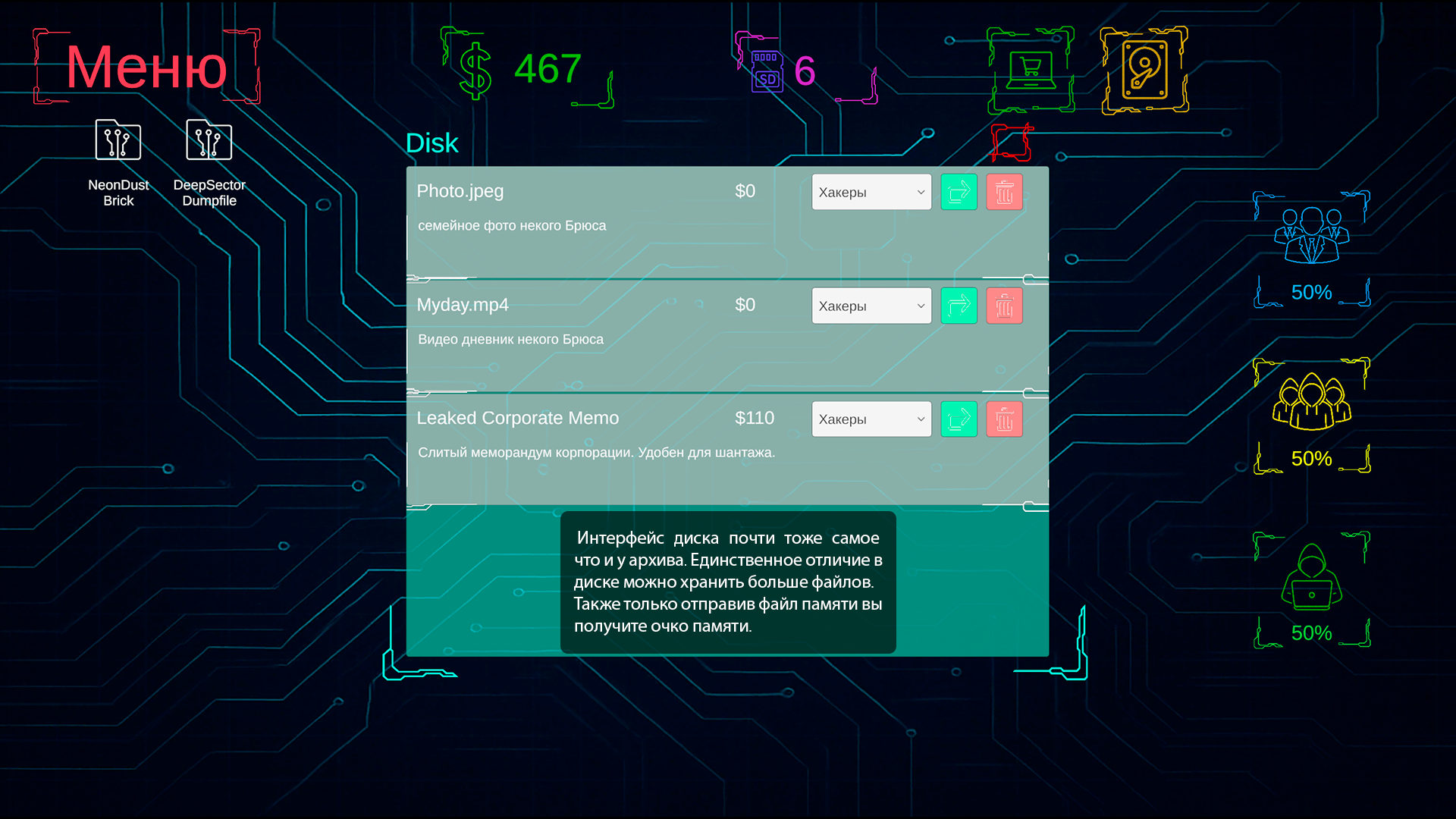This screenshot has width=1456, height=819.
Task: Click the green dollar money icon
Action: click(x=475, y=71)
